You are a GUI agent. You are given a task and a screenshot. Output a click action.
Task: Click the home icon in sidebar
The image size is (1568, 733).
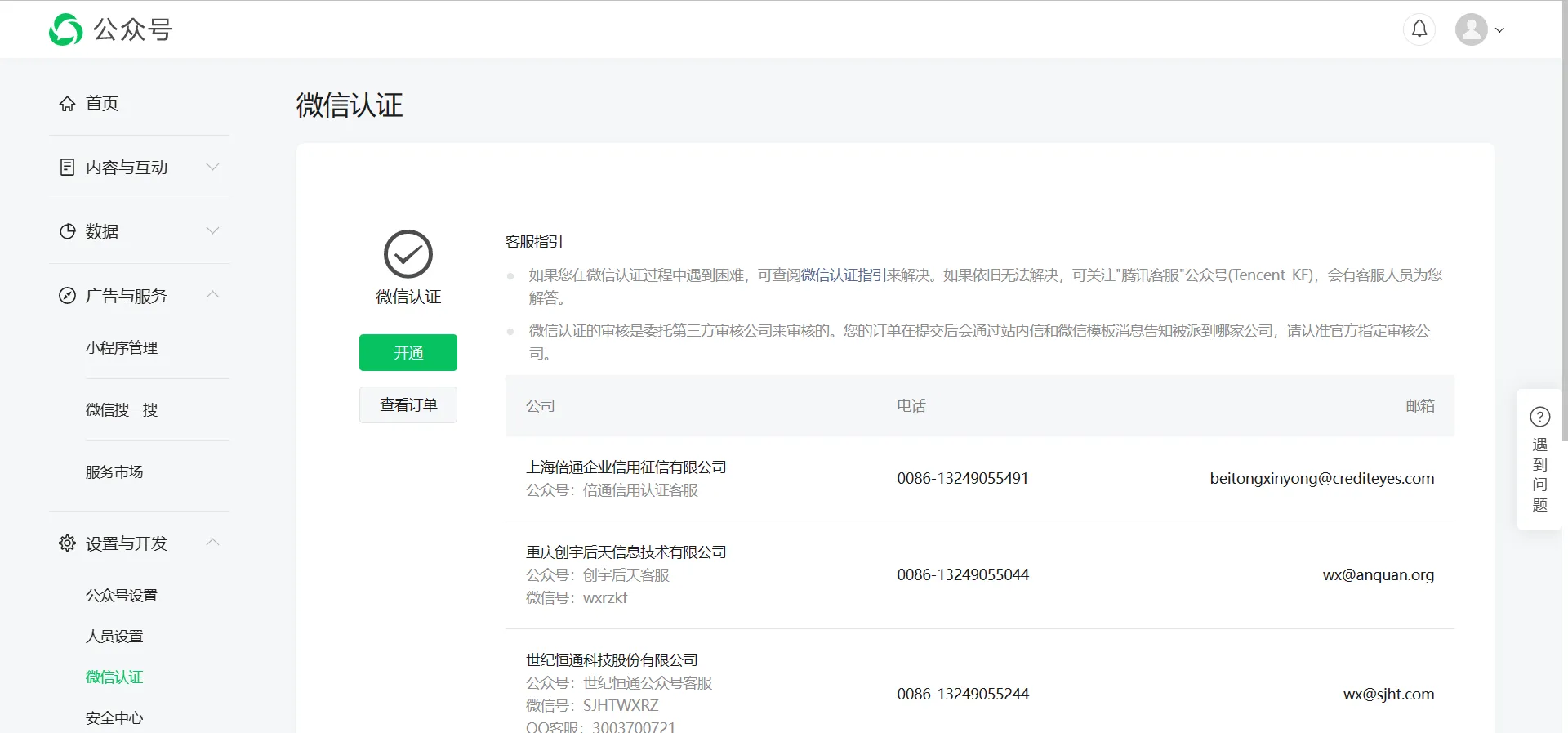(67, 104)
